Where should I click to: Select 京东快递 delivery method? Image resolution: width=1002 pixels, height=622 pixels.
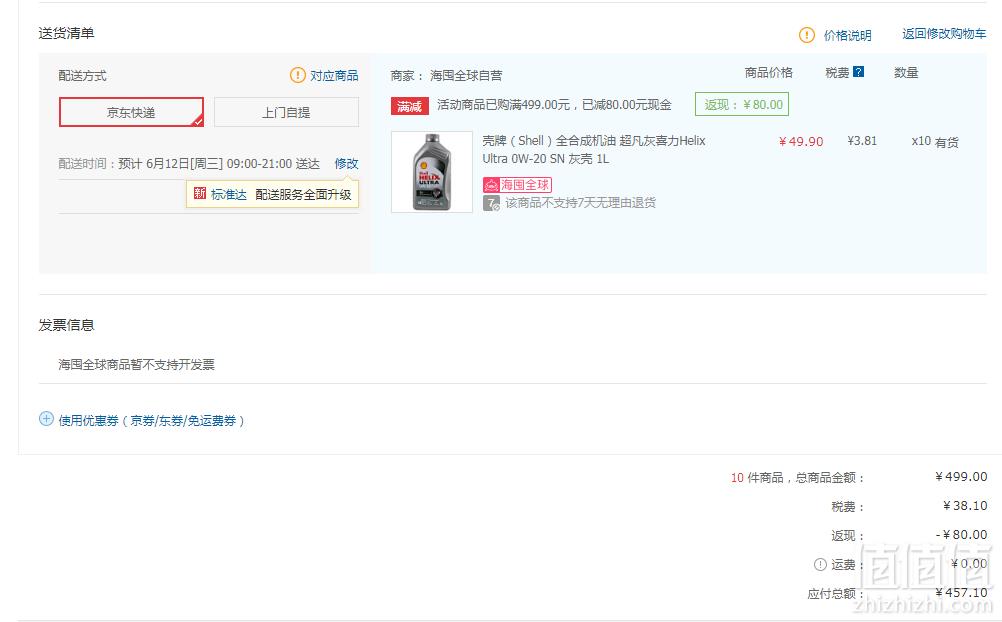132,113
